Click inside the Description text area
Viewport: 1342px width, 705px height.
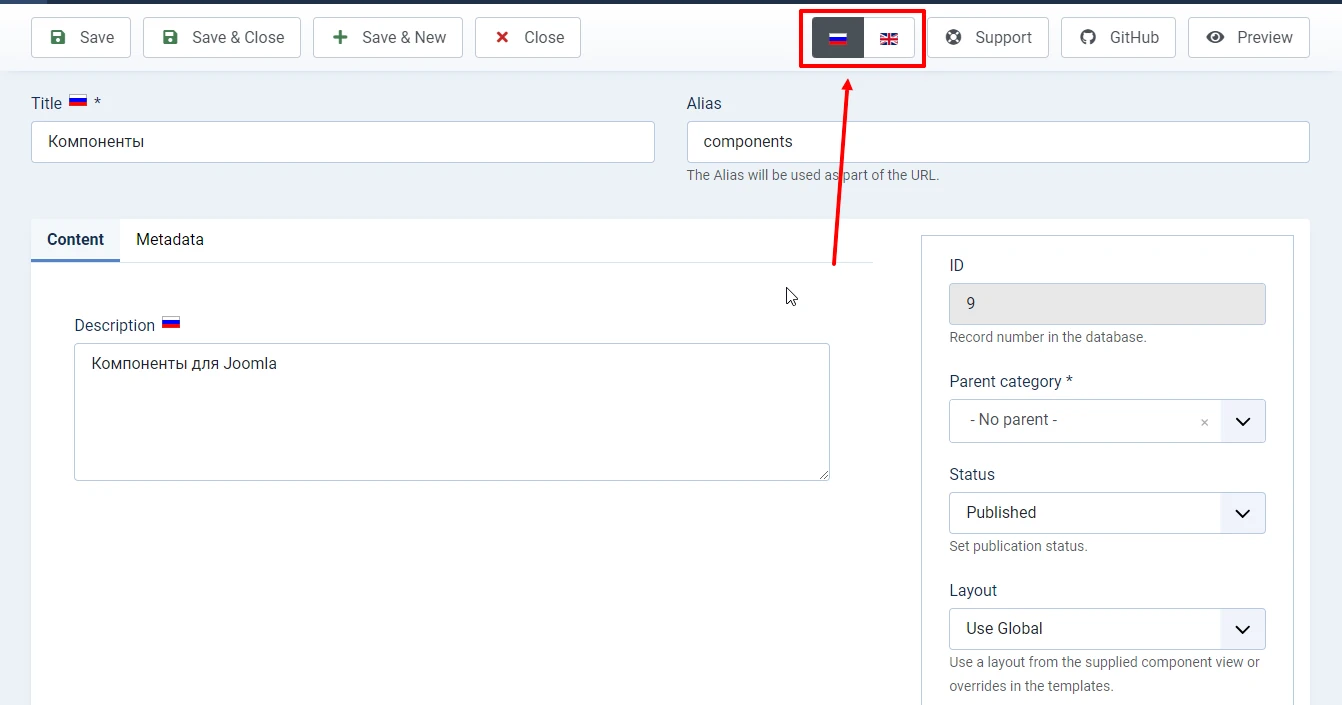point(452,412)
